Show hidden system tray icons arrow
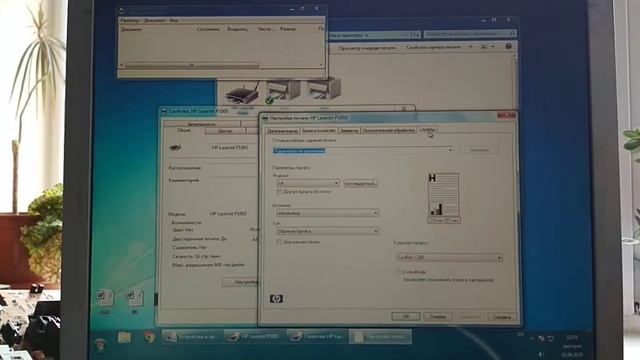The width and height of the screenshot is (640, 360). point(531,338)
